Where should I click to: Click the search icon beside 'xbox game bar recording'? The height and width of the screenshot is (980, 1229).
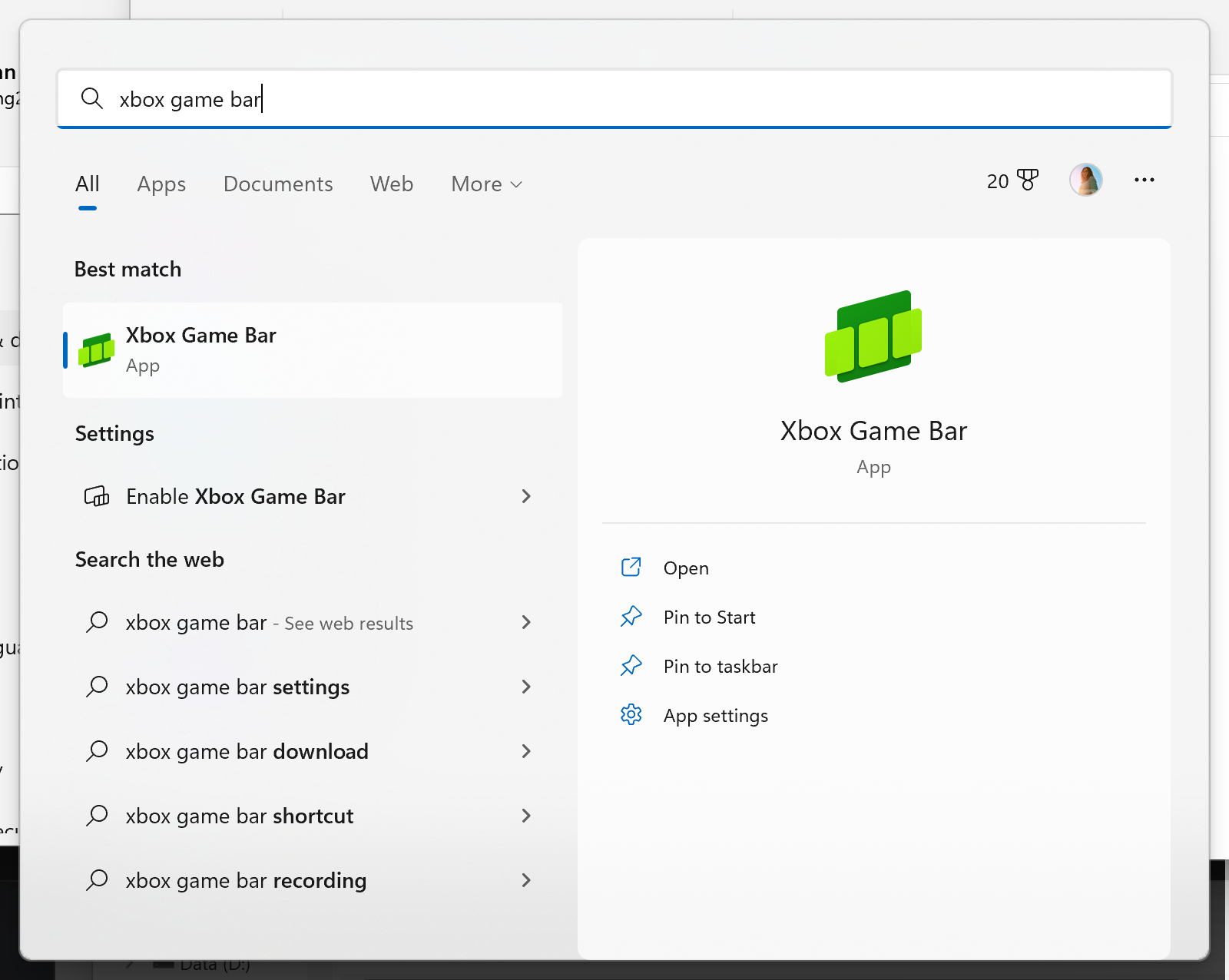coord(97,879)
